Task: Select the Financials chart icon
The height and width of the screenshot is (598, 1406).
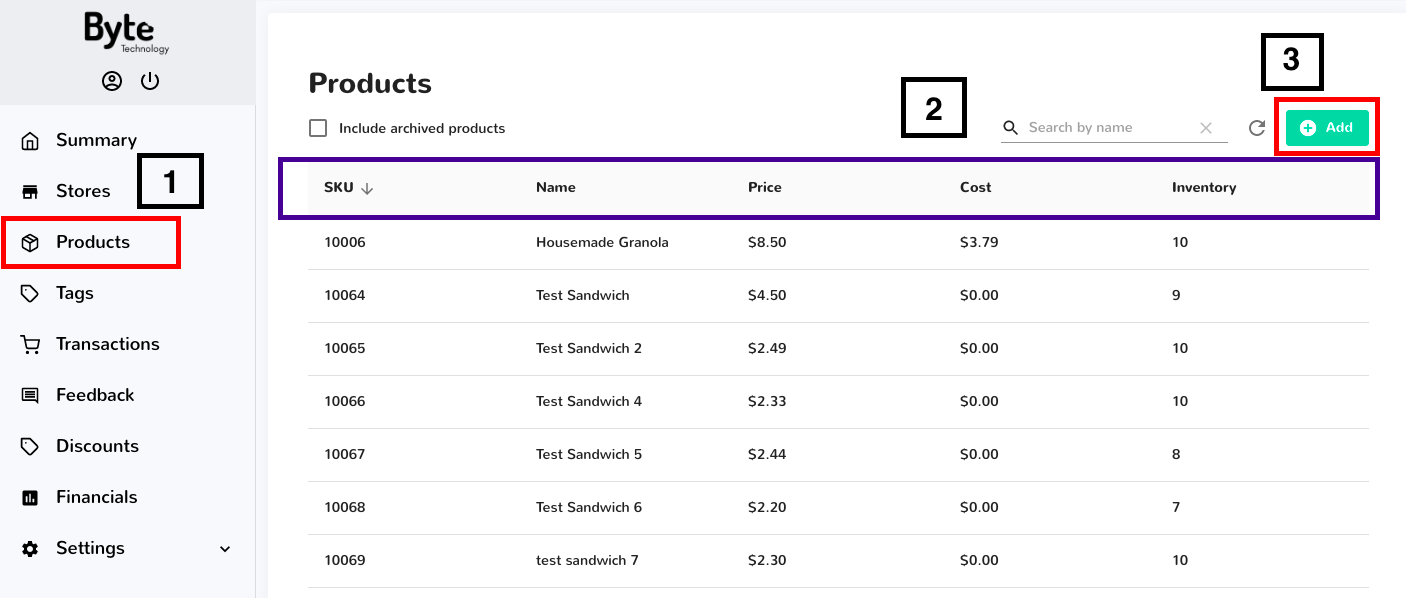Action: tap(30, 496)
